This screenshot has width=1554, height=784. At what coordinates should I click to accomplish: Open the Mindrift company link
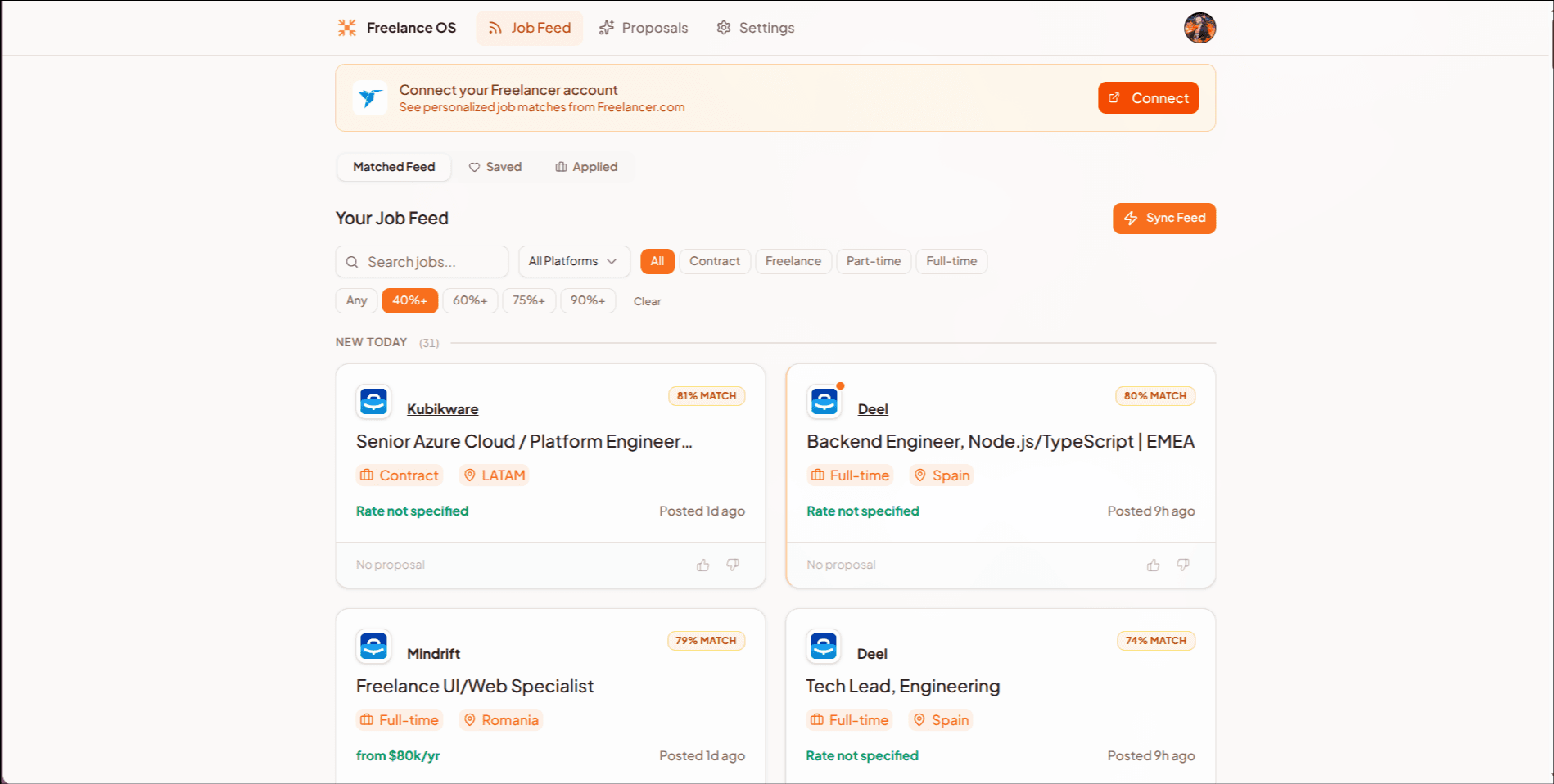(x=433, y=654)
